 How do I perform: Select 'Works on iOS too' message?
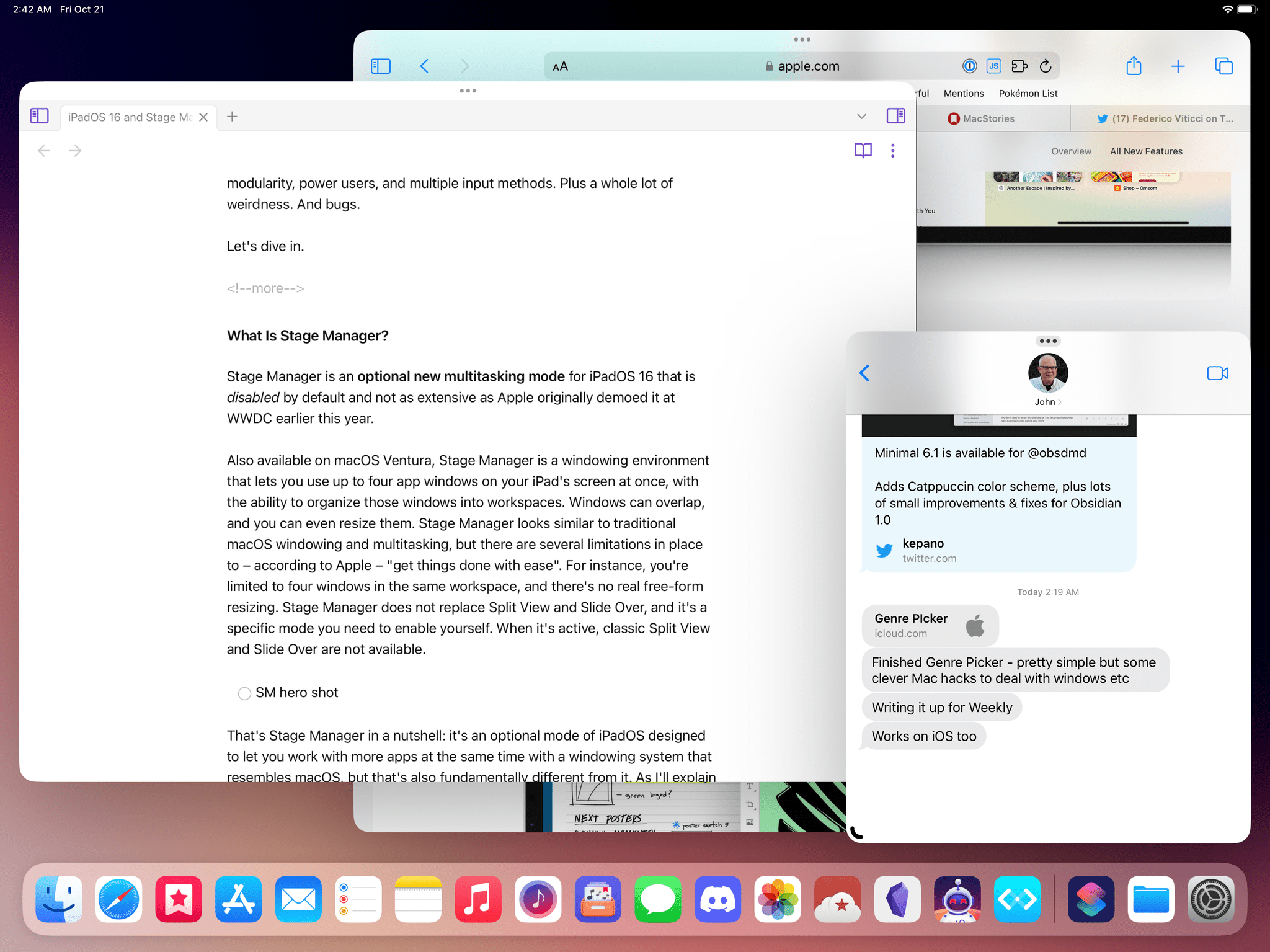pyautogui.click(x=923, y=736)
